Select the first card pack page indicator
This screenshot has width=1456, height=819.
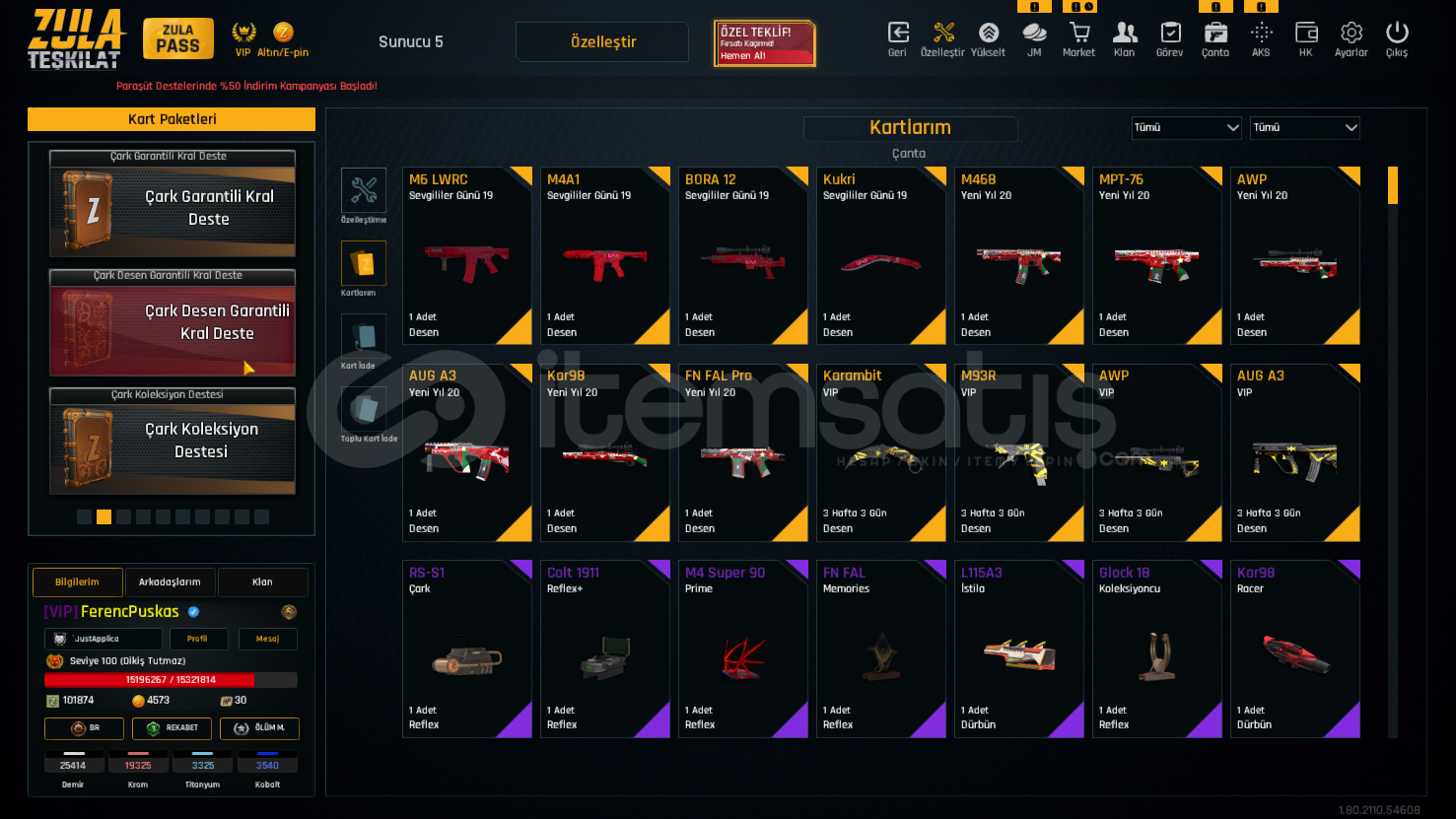click(x=84, y=516)
